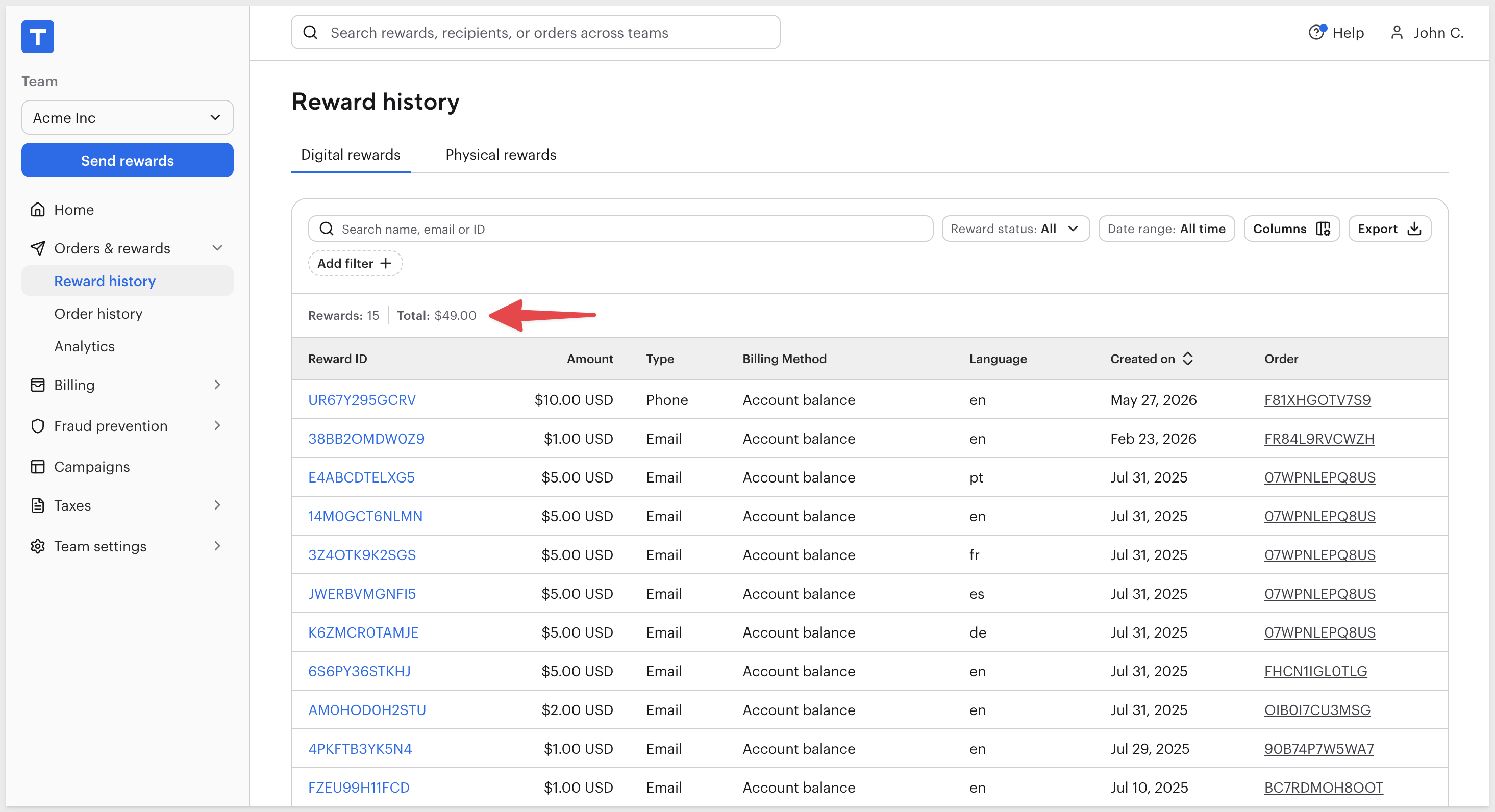Click the plus icon on Add filter

386,263
